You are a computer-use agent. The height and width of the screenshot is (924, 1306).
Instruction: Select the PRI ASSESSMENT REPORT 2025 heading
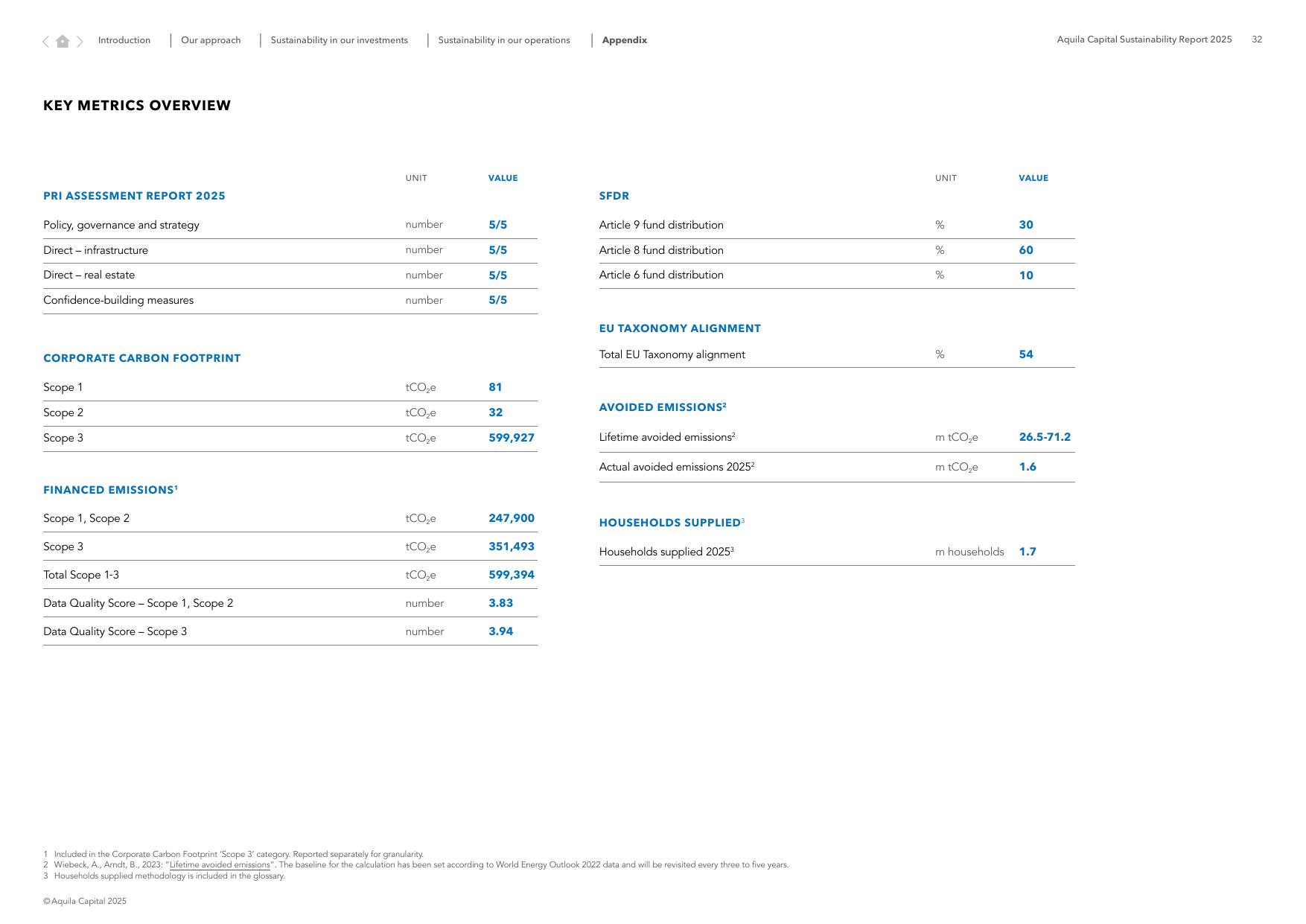tap(134, 196)
